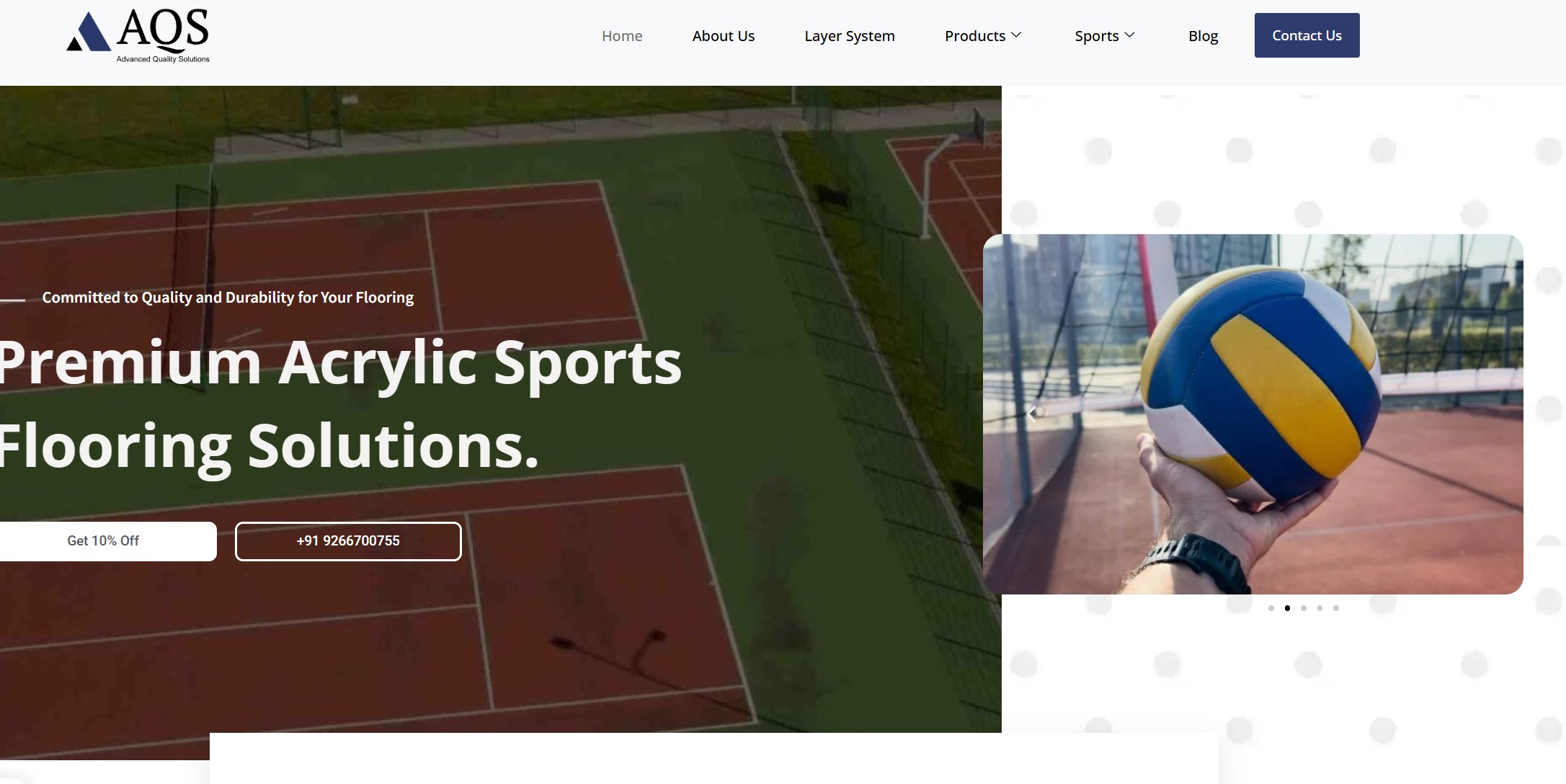Open the Layer System page
This screenshot has width=1566, height=784.
[x=850, y=36]
